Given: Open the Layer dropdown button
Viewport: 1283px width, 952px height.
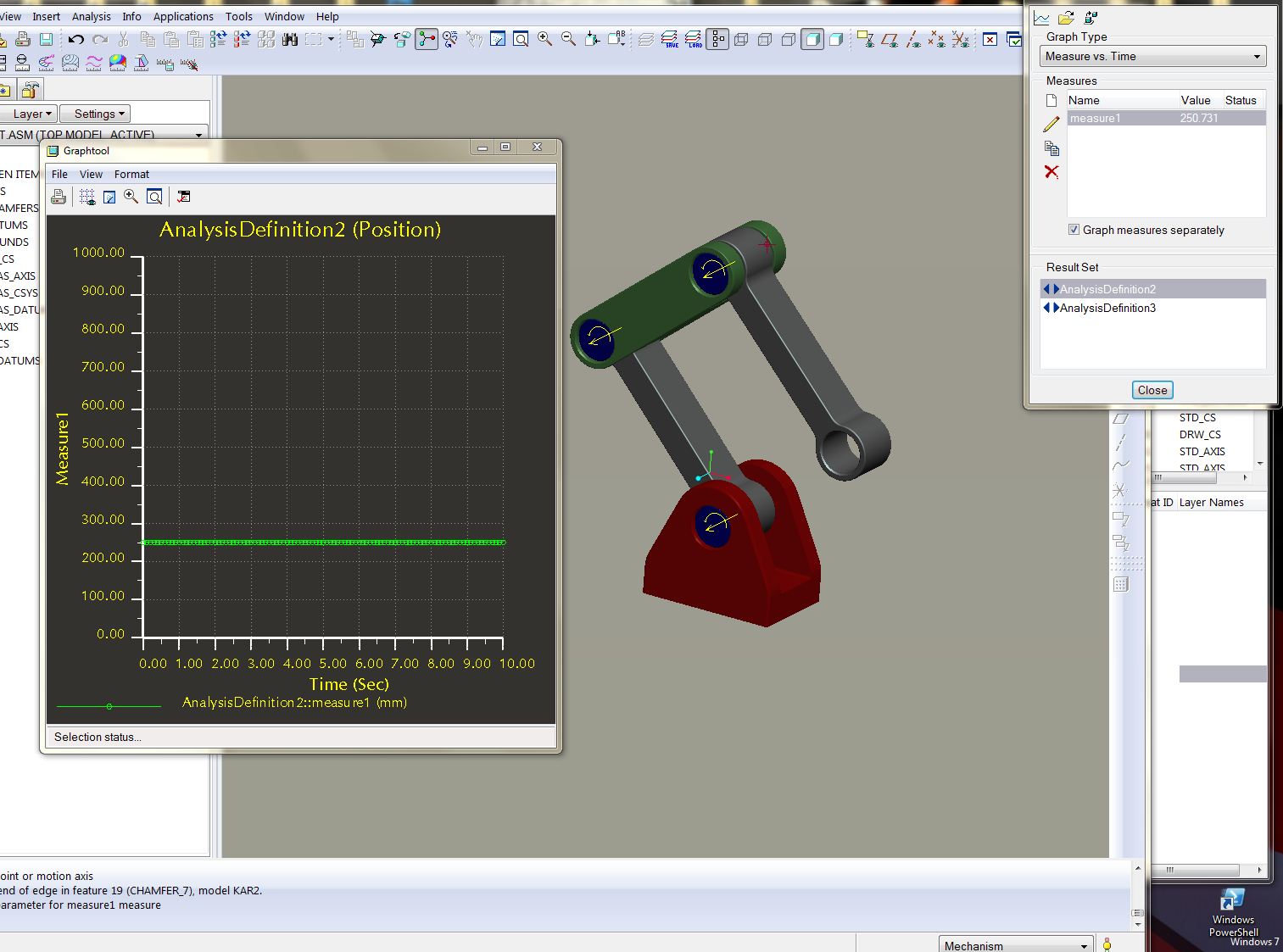Looking at the screenshot, I should tap(33, 114).
